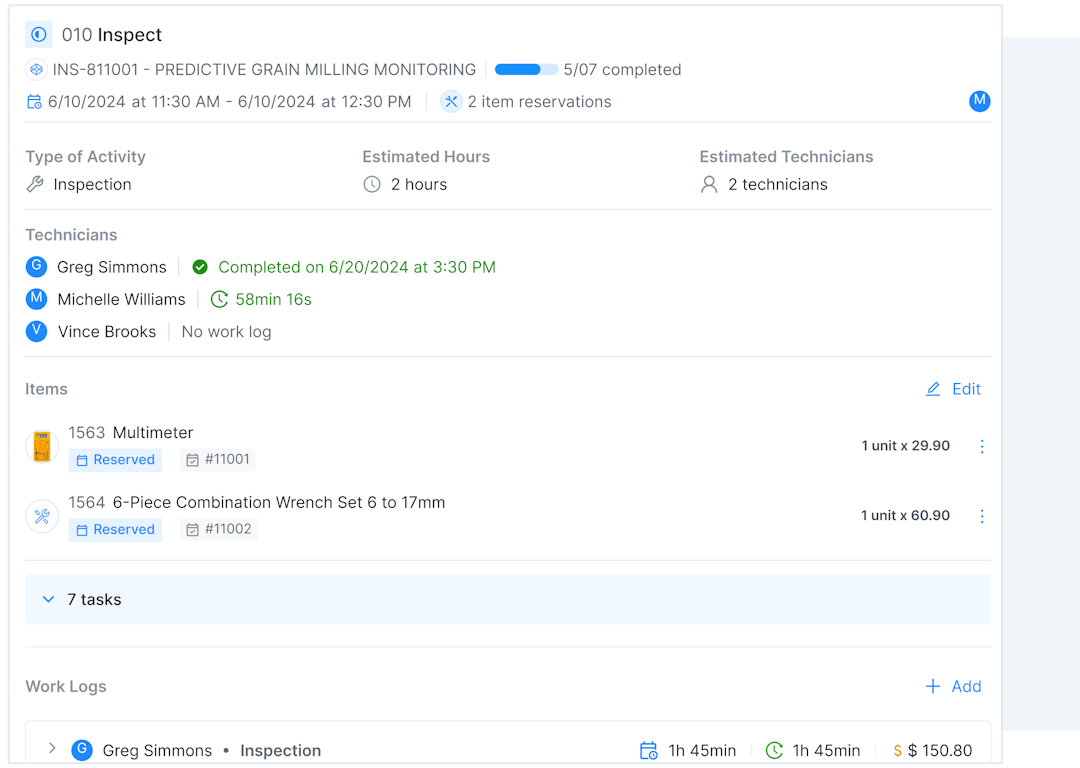This screenshot has height=768, width=1080.
Task: Click the half-circle status icon beside 010 Inspect
Action: pos(38,35)
